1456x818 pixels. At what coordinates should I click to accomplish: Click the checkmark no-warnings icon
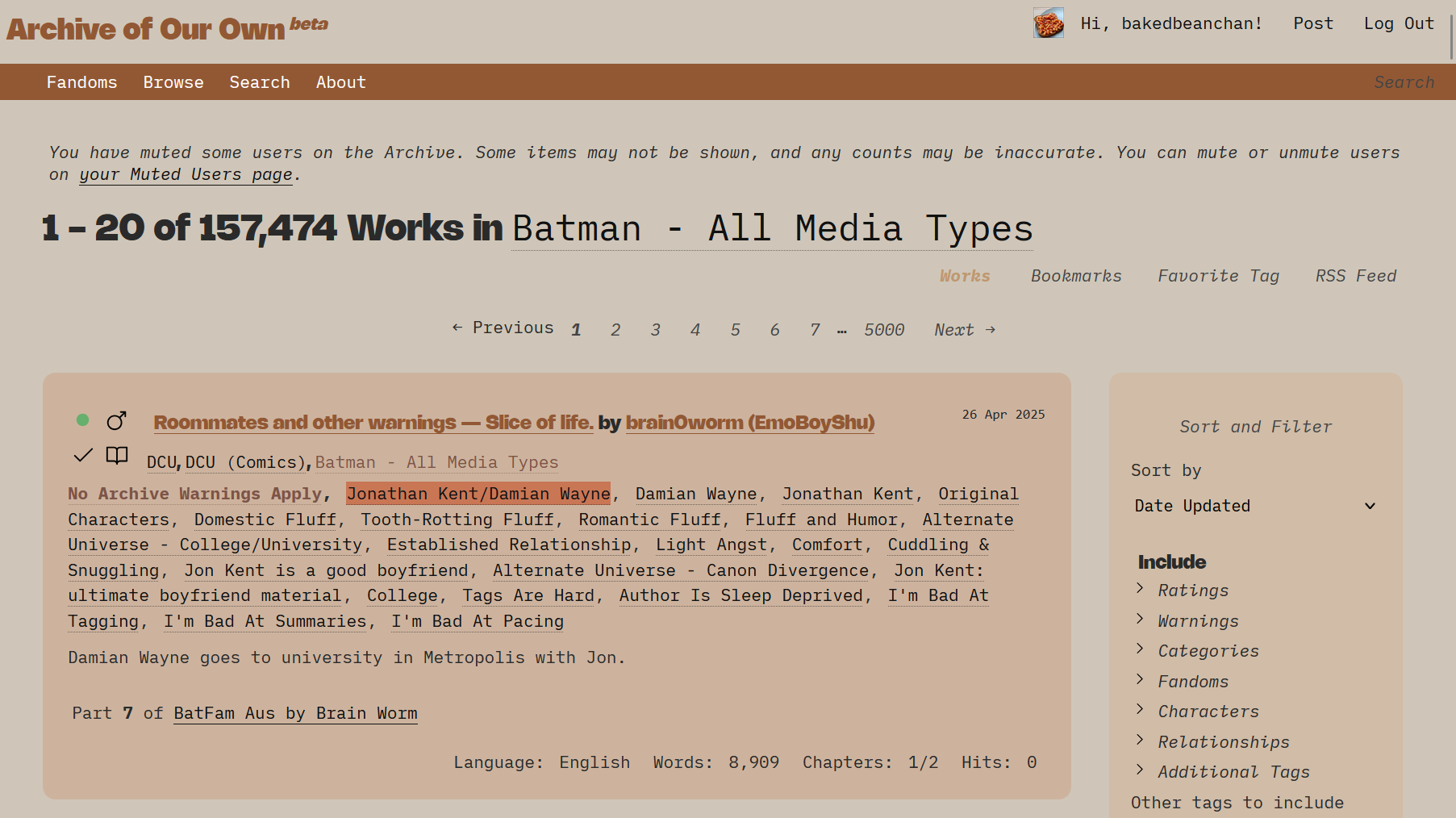(x=83, y=455)
